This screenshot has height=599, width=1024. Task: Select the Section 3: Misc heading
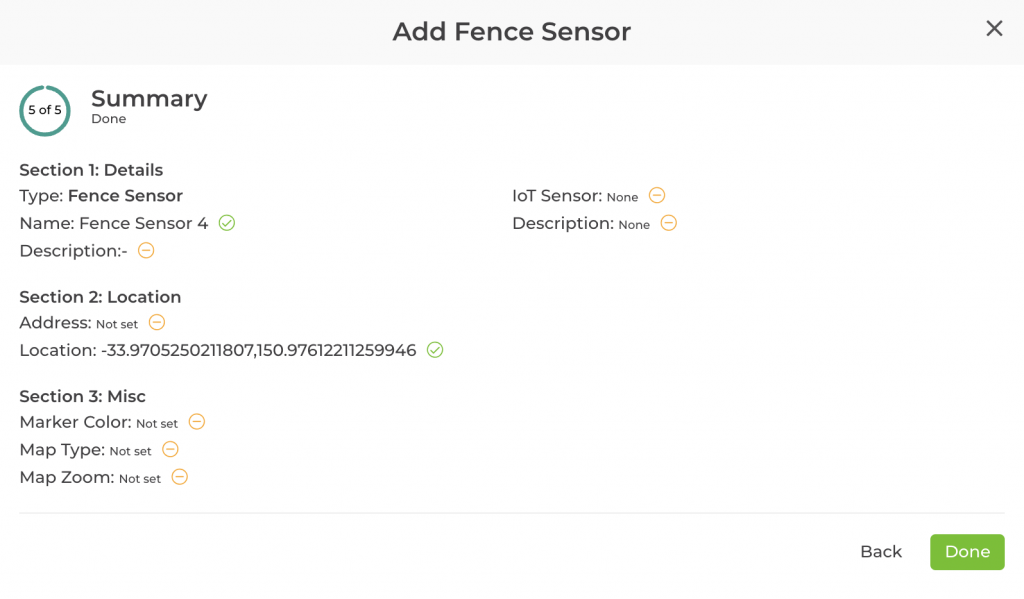(82, 396)
